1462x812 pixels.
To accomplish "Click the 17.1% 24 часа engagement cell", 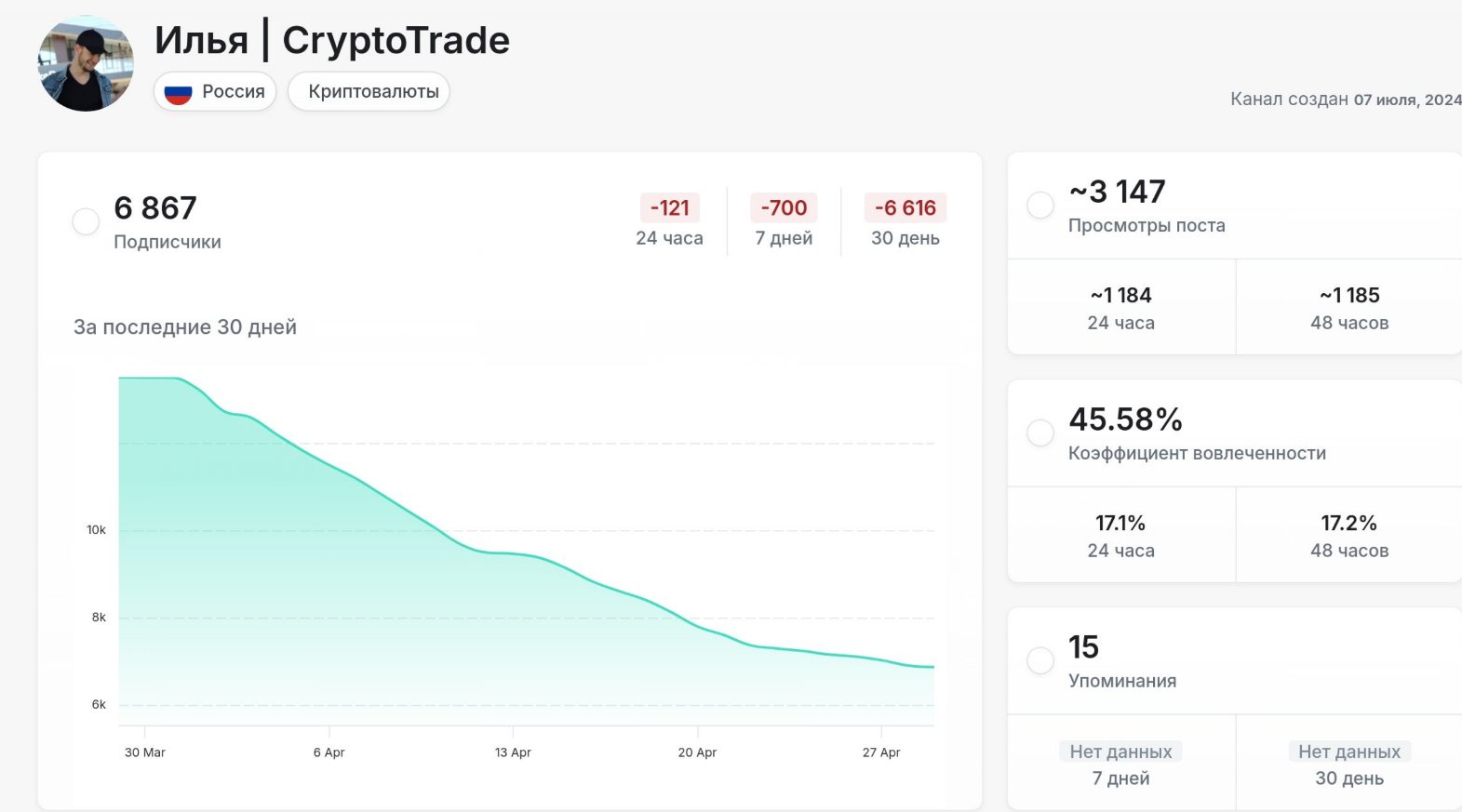I will (x=1120, y=536).
